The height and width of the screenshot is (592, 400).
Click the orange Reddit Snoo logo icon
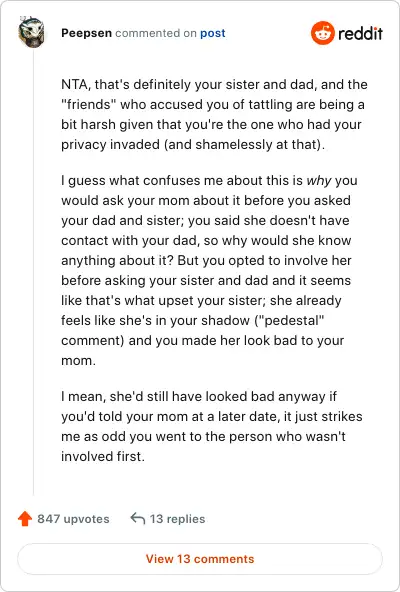point(323,33)
